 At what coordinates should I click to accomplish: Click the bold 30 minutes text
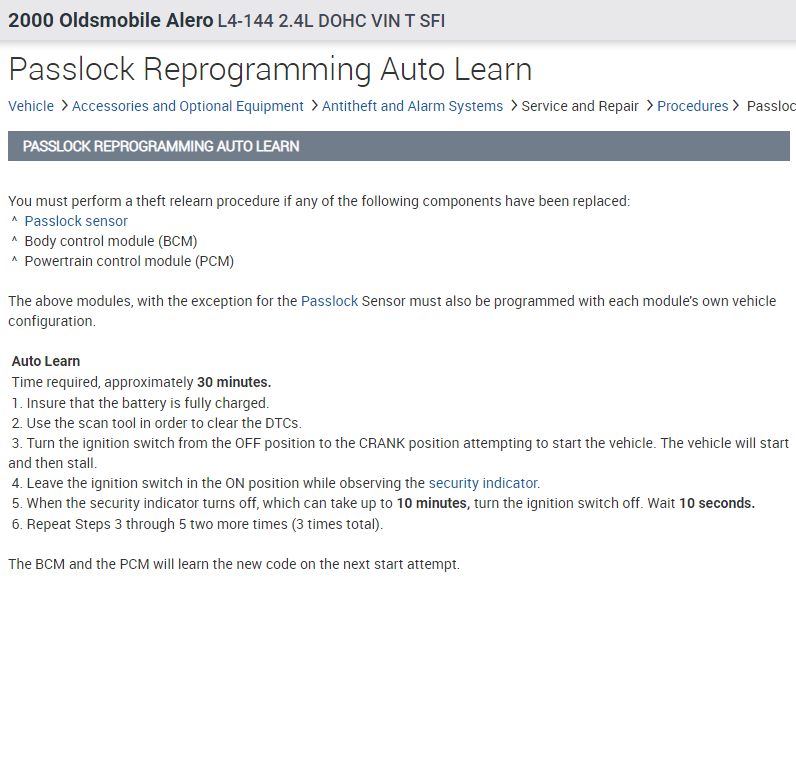pos(234,382)
